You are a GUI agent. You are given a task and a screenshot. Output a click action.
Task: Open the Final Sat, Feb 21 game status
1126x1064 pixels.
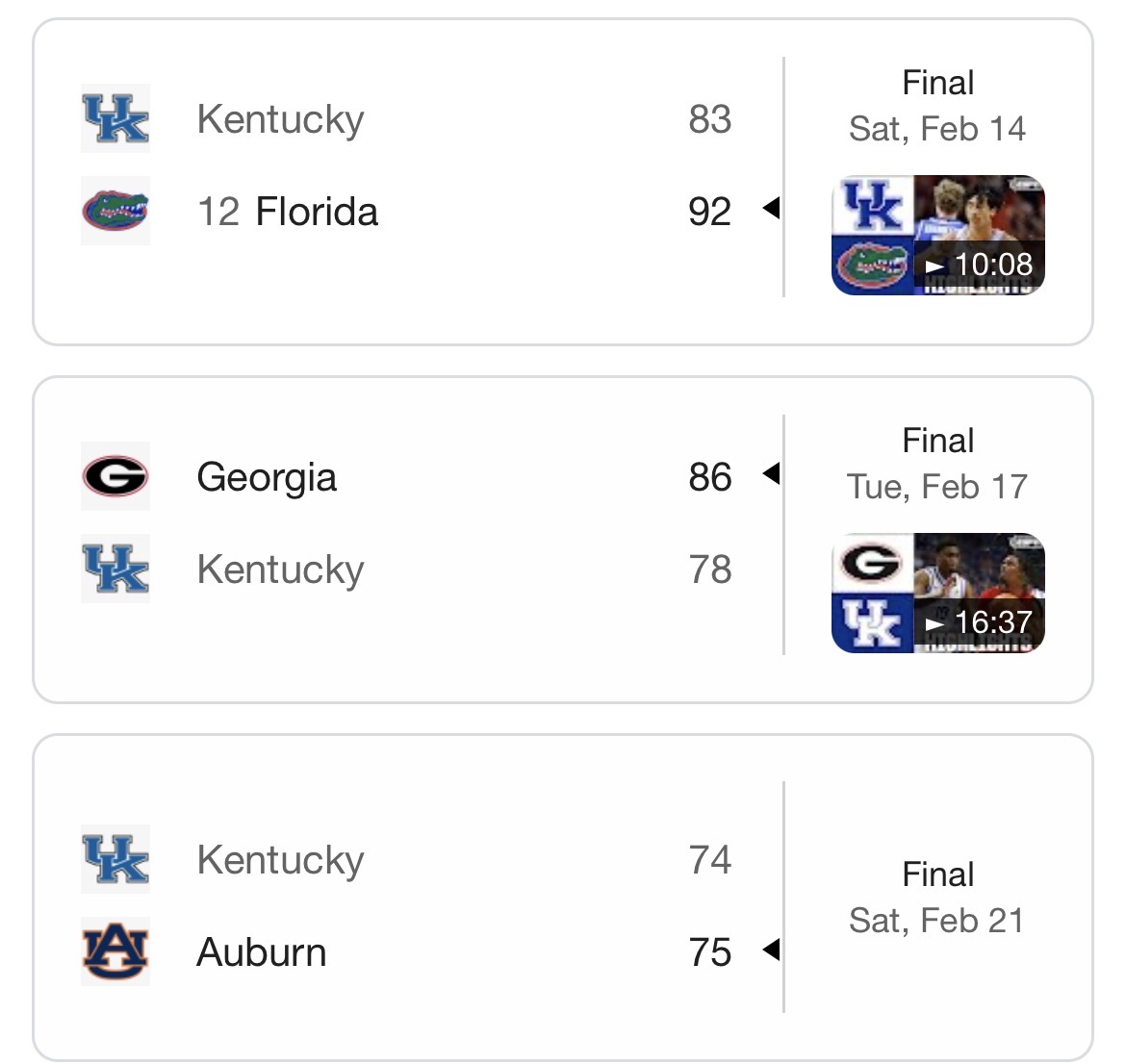pyautogui.click(x=937, y=898)
